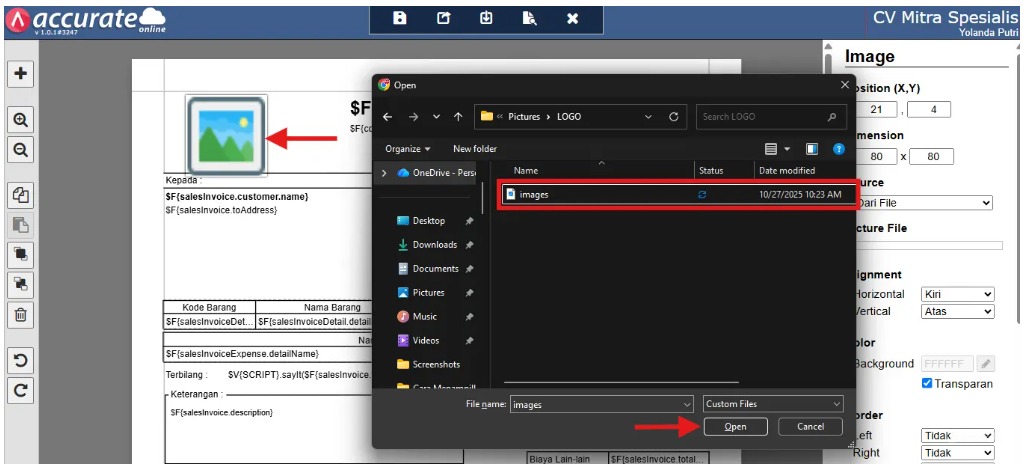Click the Background color FFFFFF field
This screenshot has width=1029, height=471.
point(947,364)
